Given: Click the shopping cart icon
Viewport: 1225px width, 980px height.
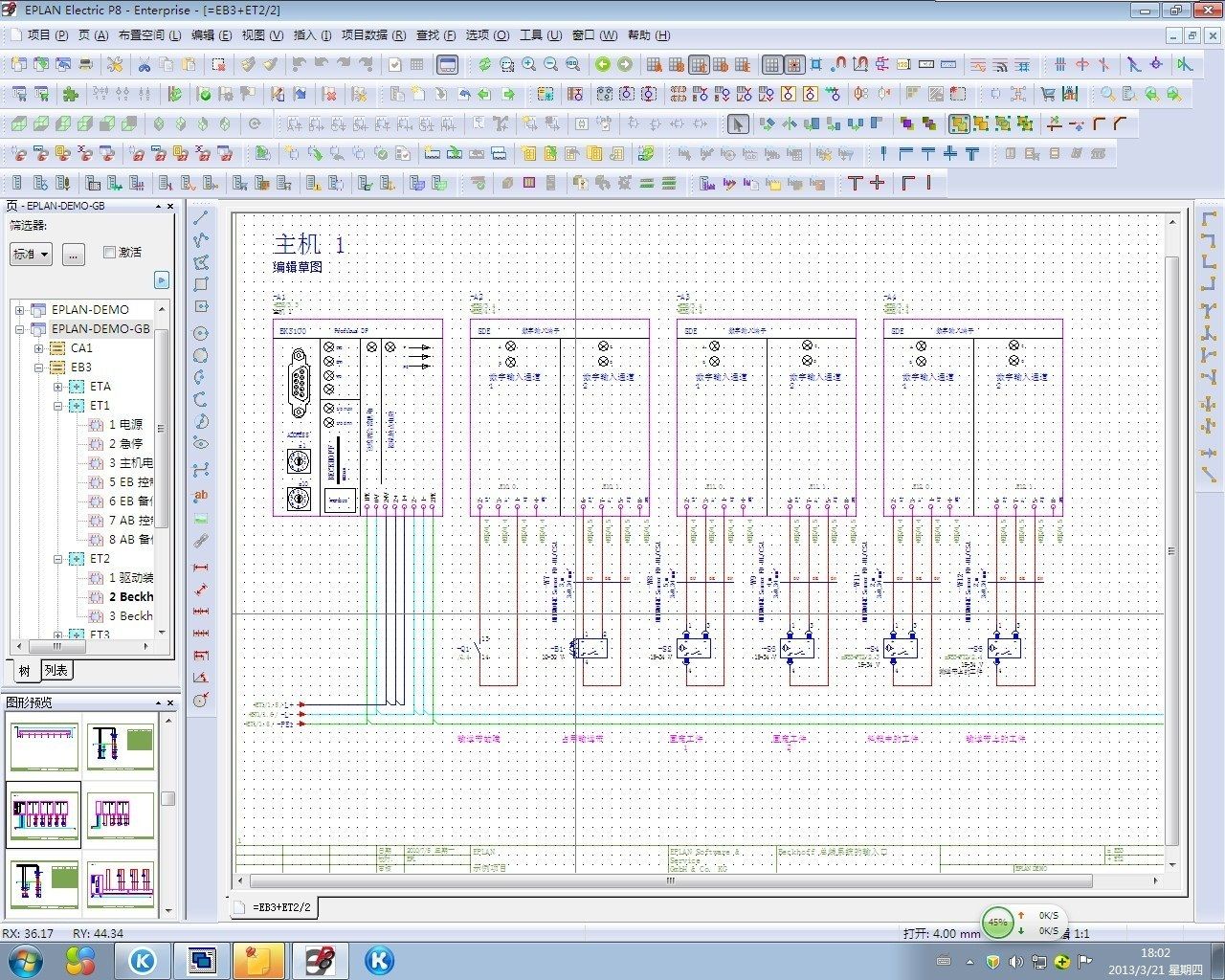Looking at the screenshot, I should 1048,95.
